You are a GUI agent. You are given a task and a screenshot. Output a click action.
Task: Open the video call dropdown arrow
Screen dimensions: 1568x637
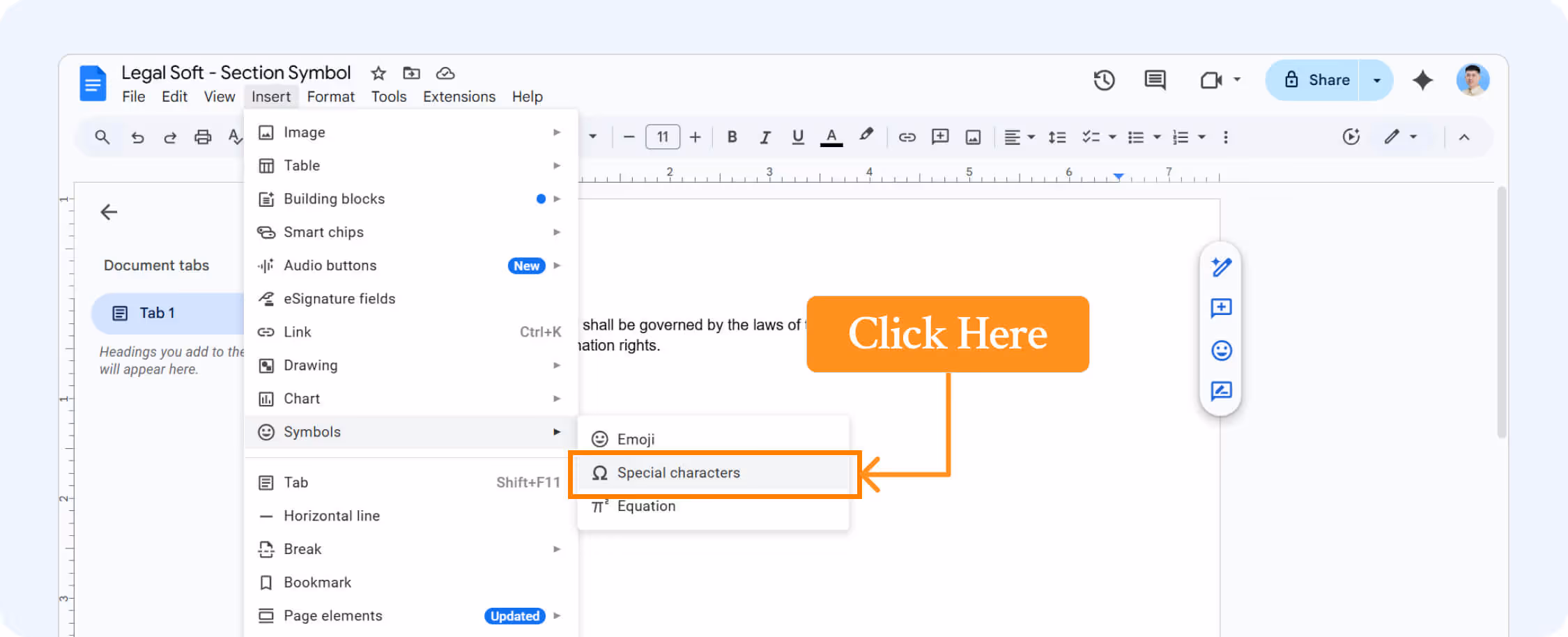[x=1238, y=80]
